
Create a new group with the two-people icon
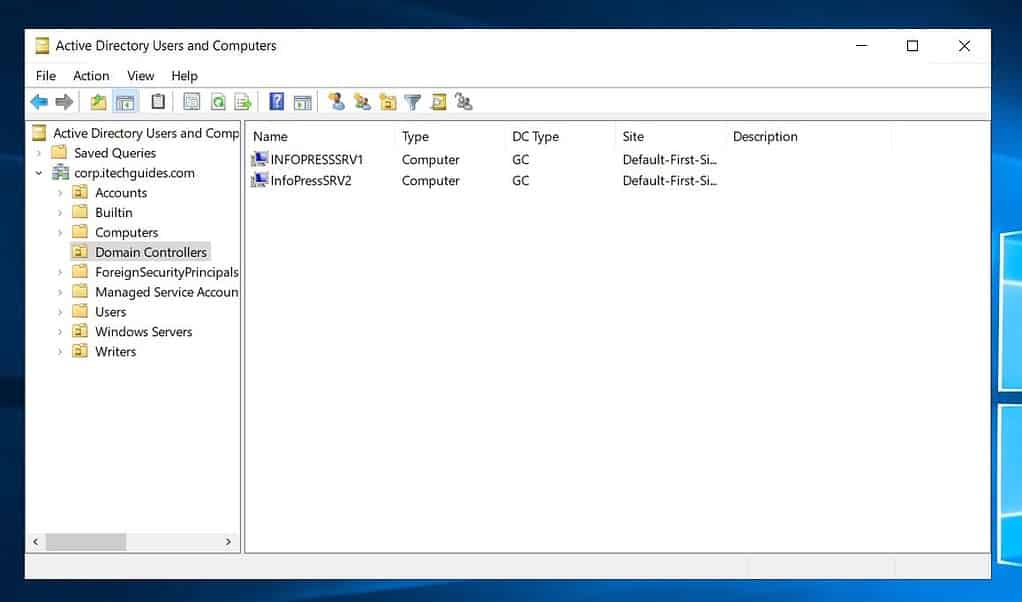(362, 102)
